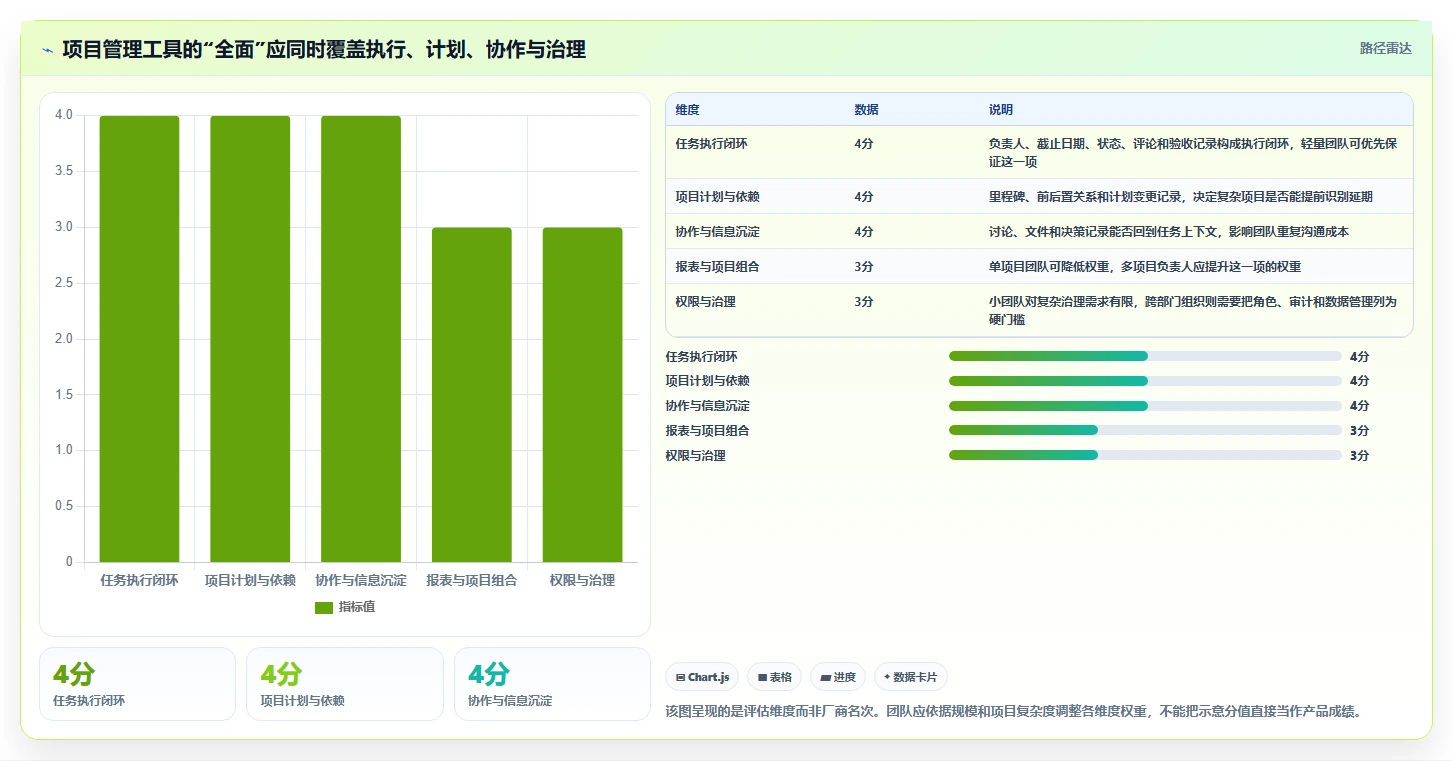Click the description starting 讨论、文件和决策记录
The width and height of the screenshot is (1453, 761).
pos(1169,232)
